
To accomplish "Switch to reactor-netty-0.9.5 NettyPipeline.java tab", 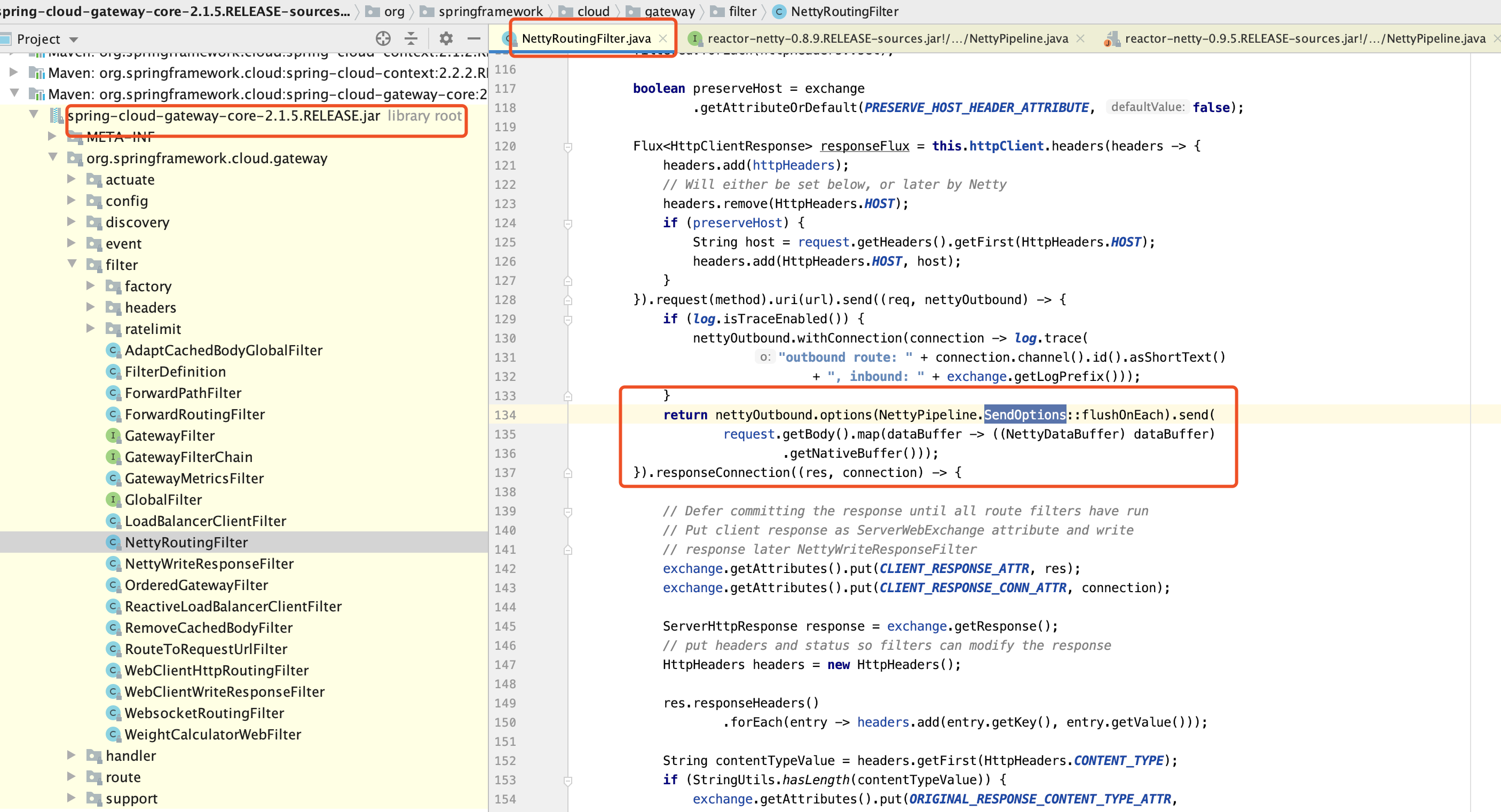I will pyautogui.click(x=1304, y=38).
